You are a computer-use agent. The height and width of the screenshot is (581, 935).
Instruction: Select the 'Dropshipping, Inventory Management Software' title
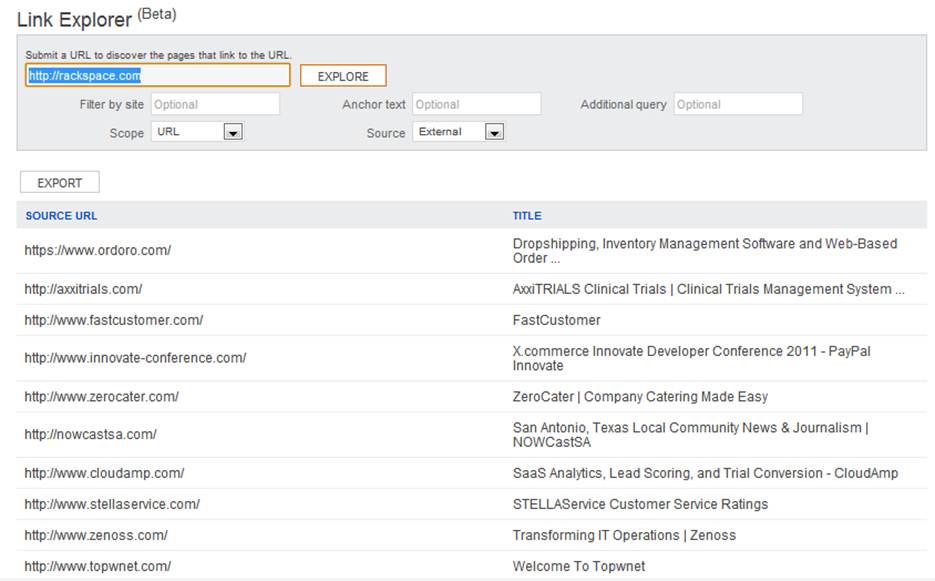705,251
